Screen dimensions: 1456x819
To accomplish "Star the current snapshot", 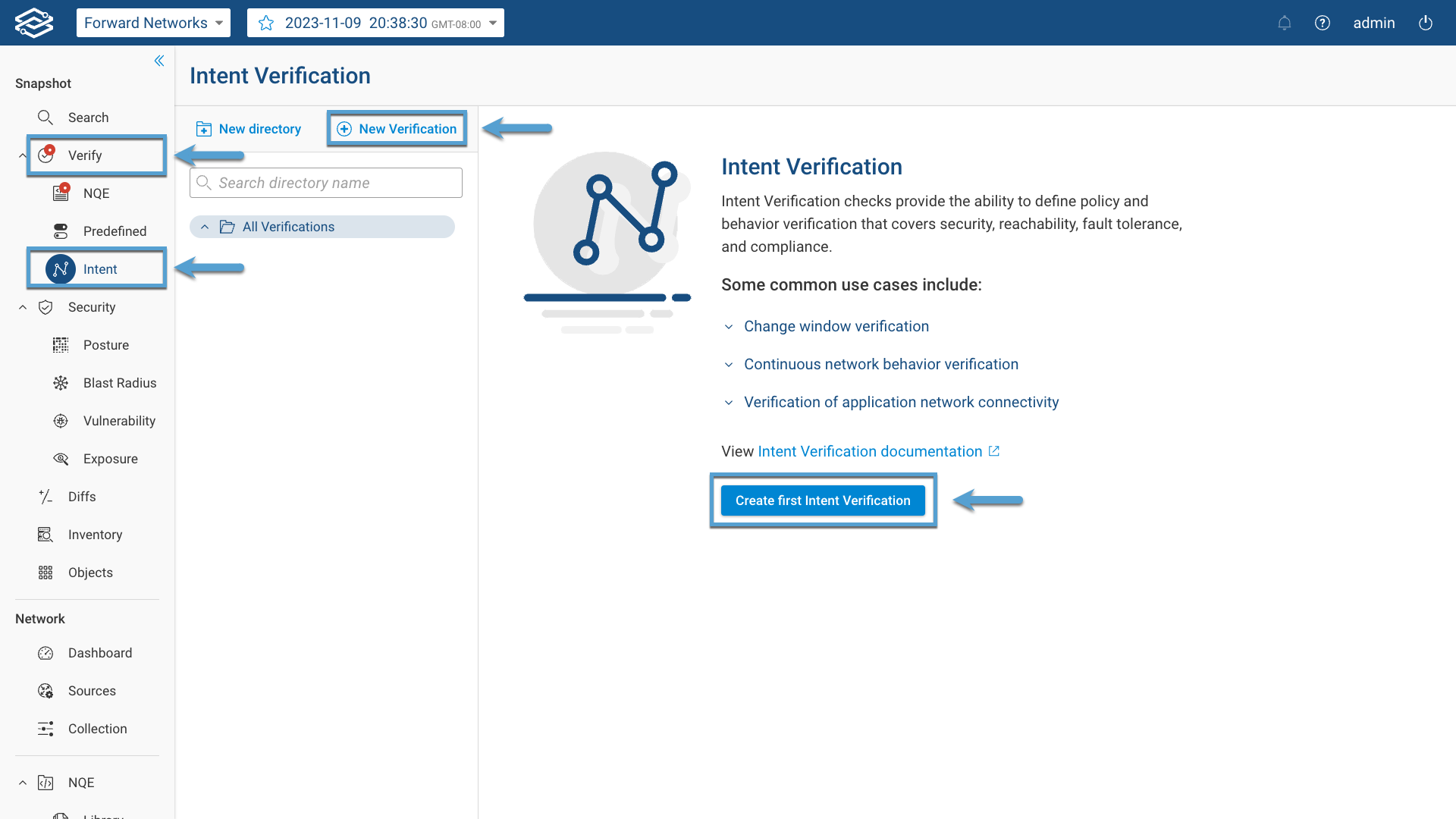I will [265, 23].
